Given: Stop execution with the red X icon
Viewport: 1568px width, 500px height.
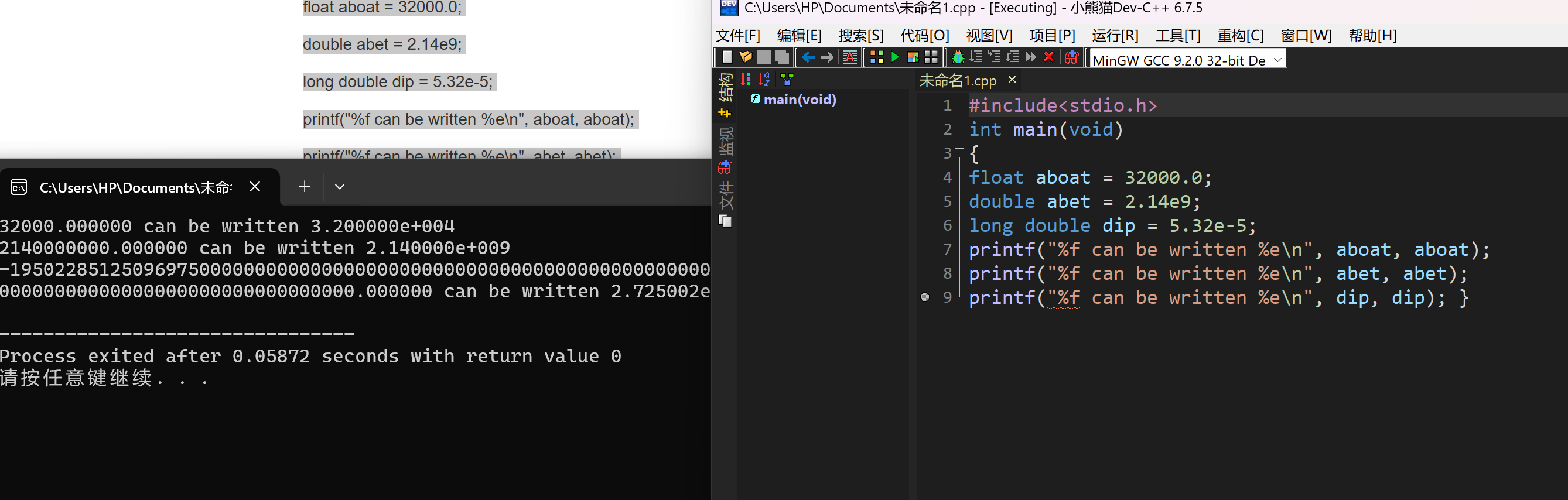Looking at the screenshot, I should pos(1049,57).
